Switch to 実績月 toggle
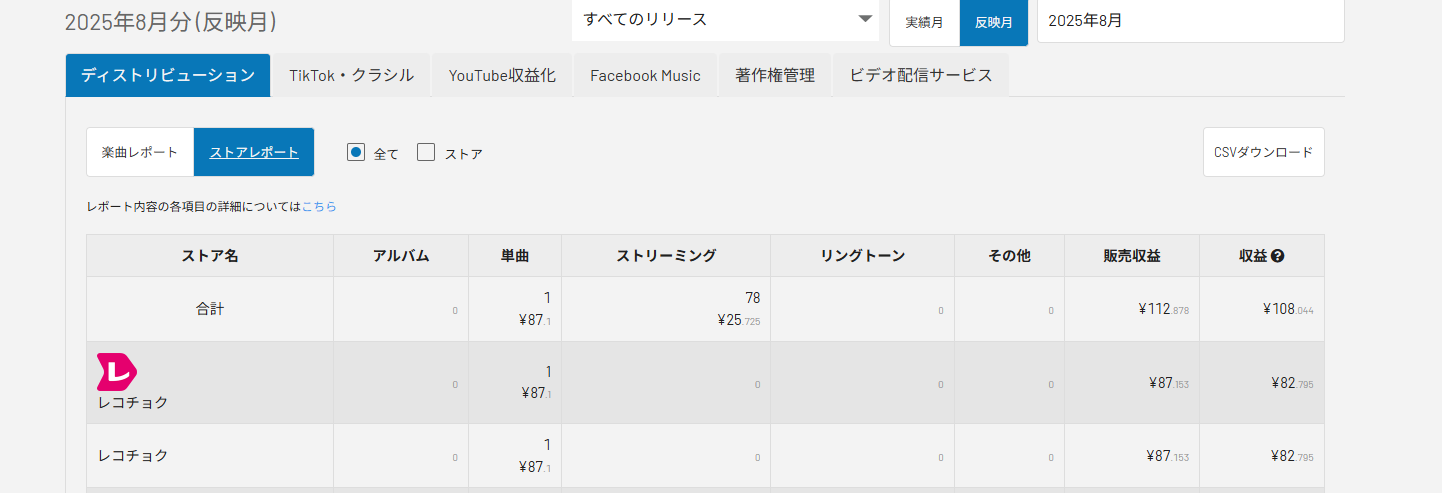The height and width of the screenshot is (493, 1442). 924,22
